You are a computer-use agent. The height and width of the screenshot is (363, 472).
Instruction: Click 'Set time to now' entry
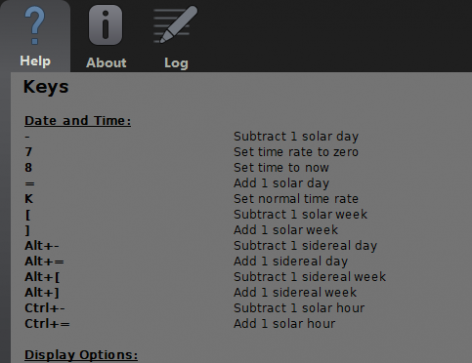tap(281, 167)
